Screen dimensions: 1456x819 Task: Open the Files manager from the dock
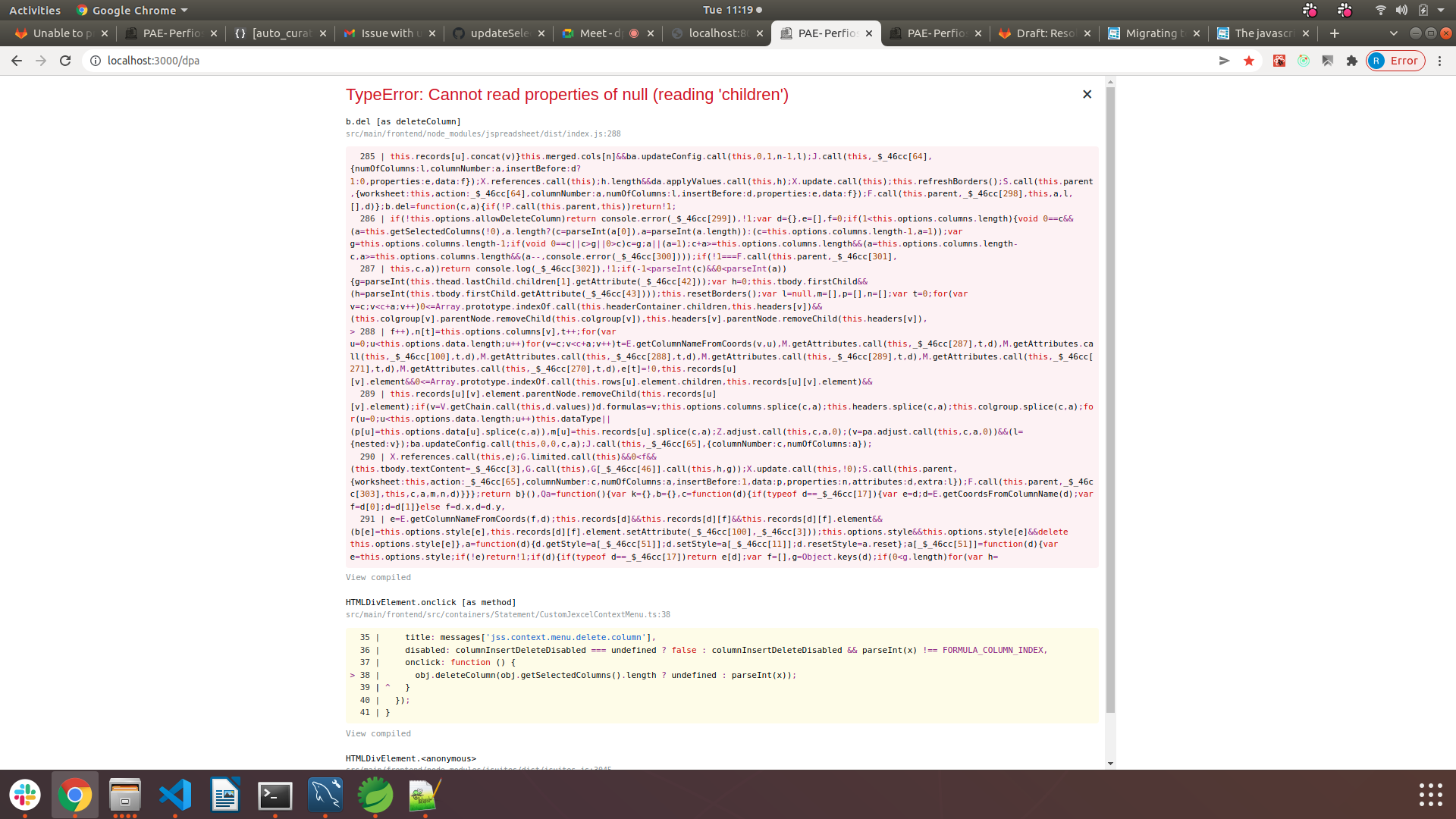(x=125, y=795)
